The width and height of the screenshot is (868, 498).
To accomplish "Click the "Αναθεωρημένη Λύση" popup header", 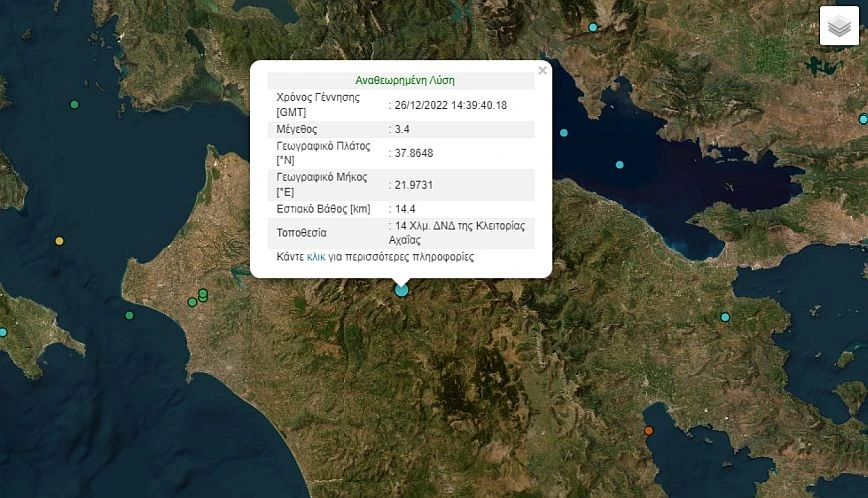I will point(405,80).
